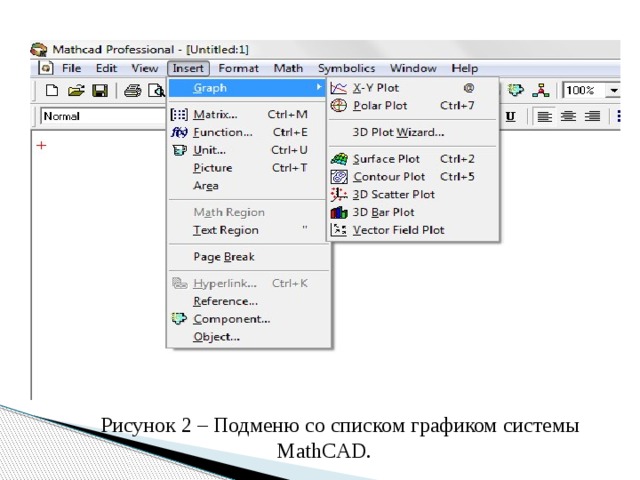Open the File menu

71,68
